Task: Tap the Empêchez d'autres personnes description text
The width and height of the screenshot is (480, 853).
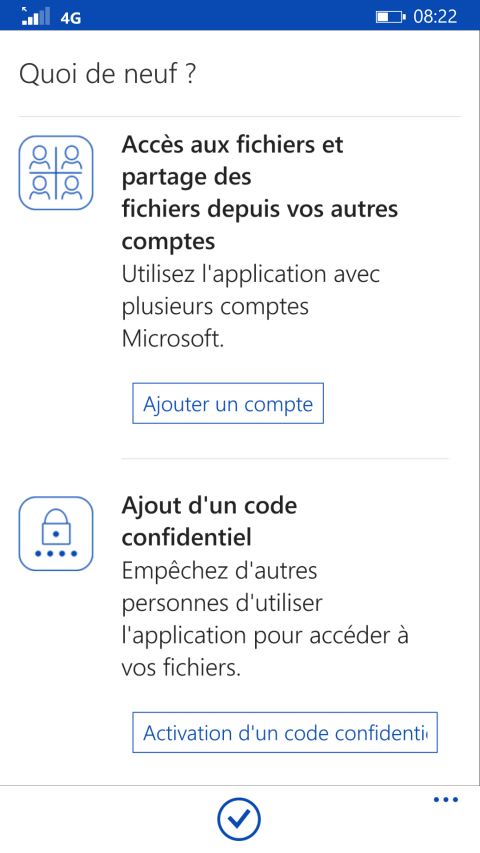Action: [264, 619]
